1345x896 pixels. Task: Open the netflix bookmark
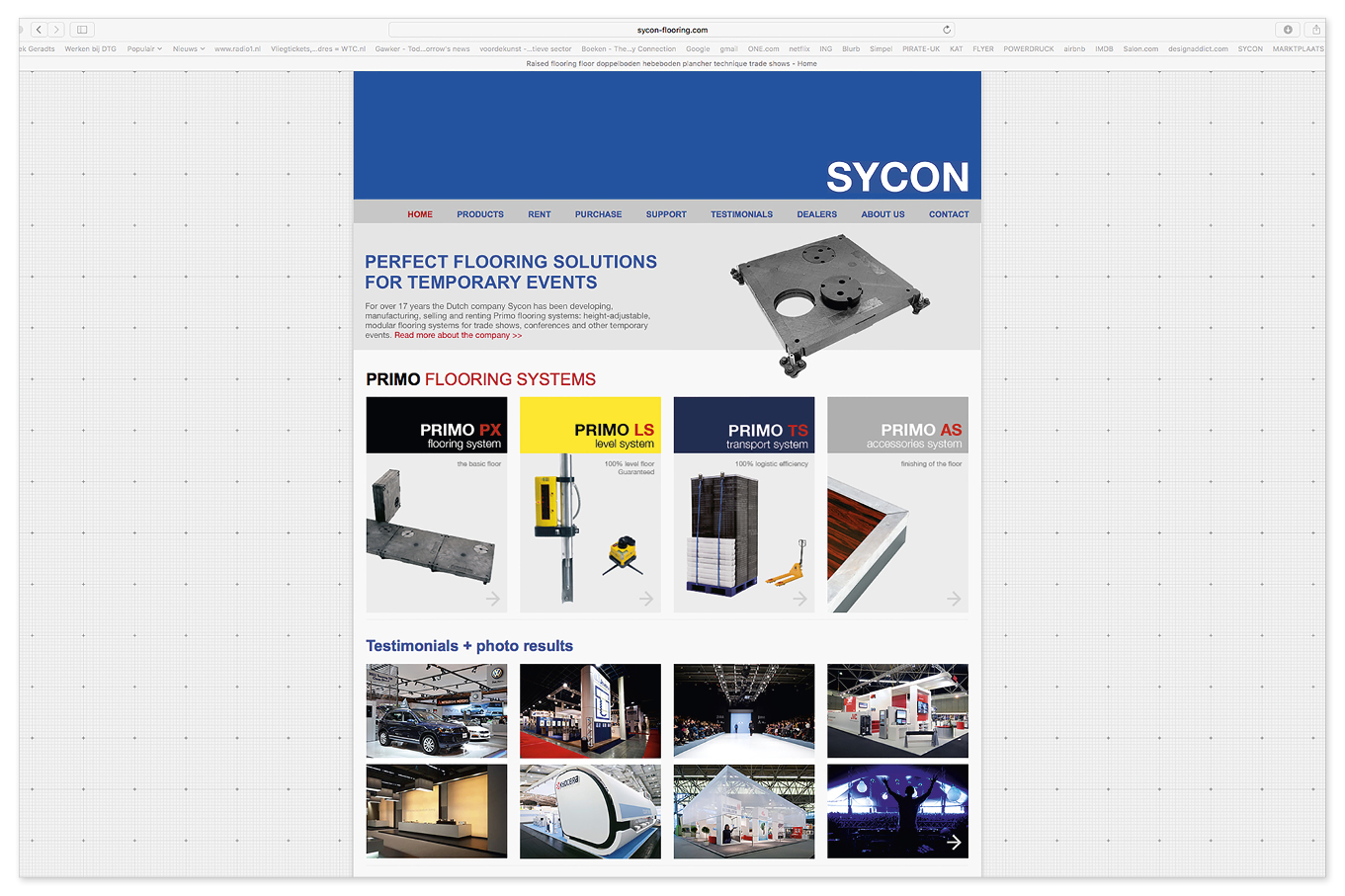pos(799,48)
